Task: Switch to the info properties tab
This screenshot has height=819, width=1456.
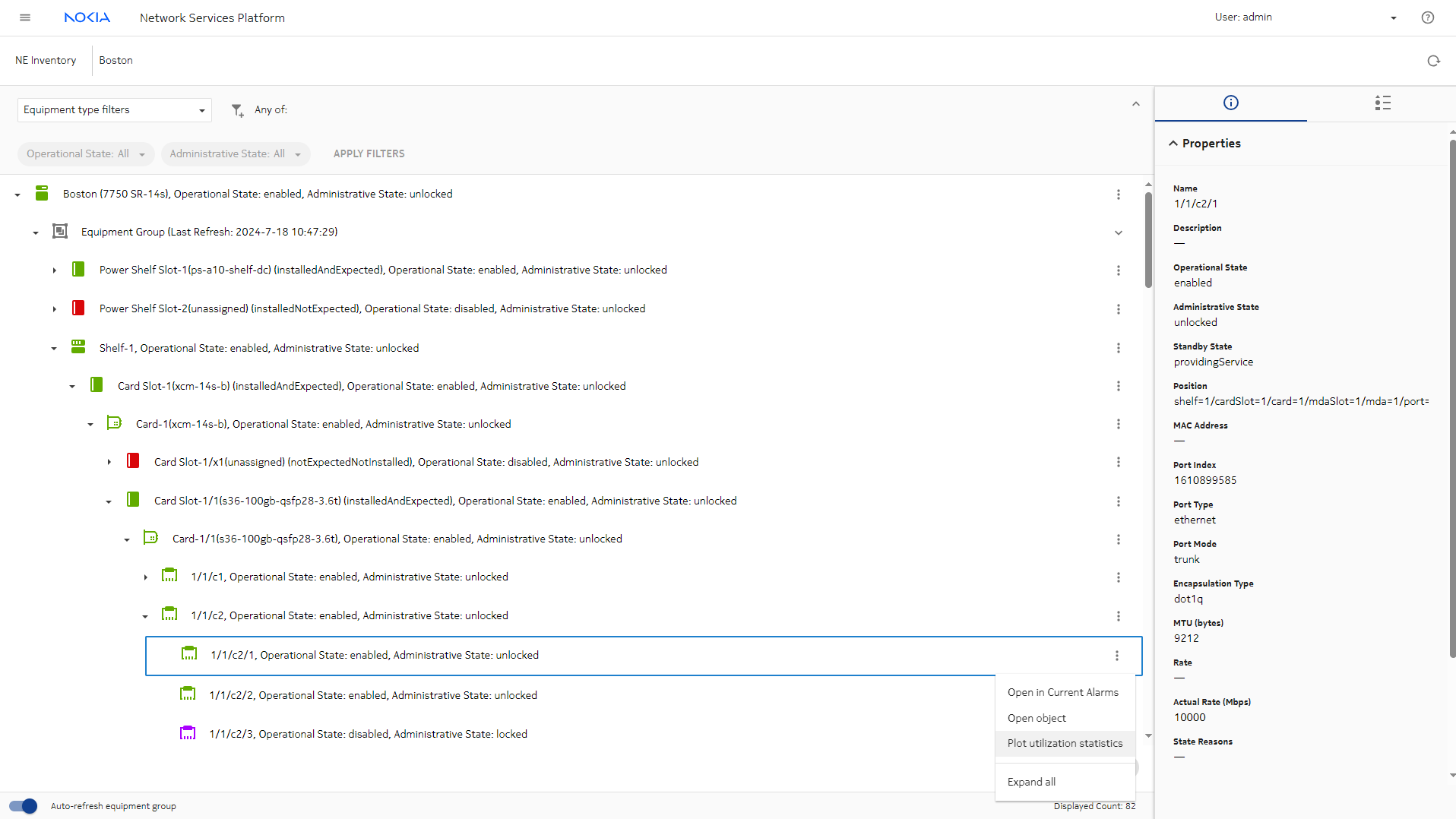Action: click(1230, 103)
